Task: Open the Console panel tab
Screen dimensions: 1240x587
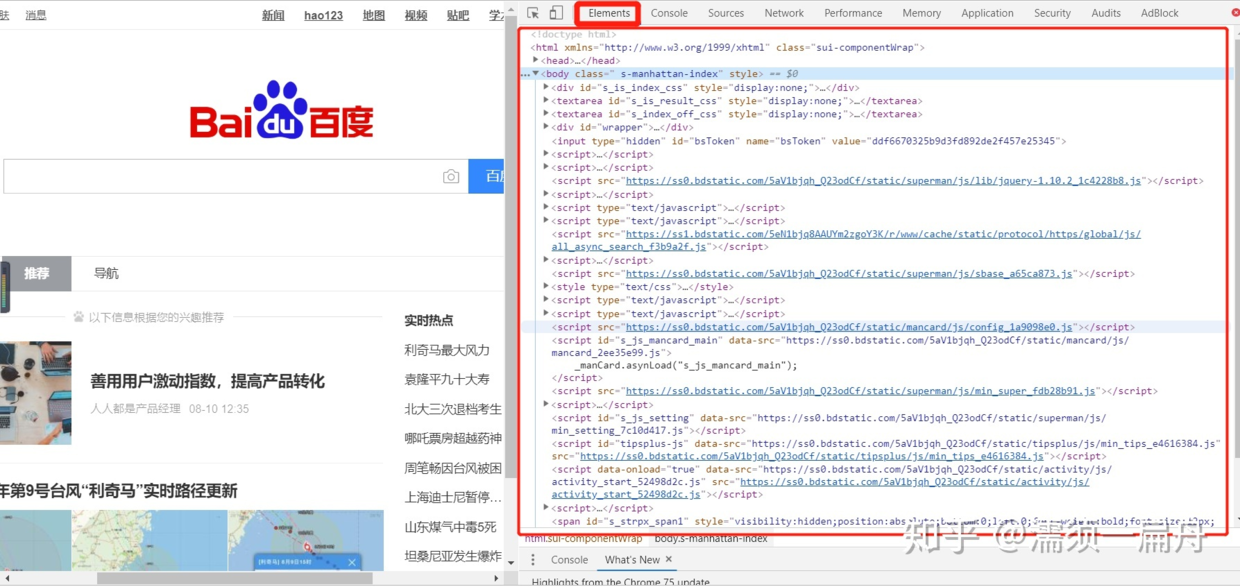Action: pyautogui.click(x=669, y=13)
